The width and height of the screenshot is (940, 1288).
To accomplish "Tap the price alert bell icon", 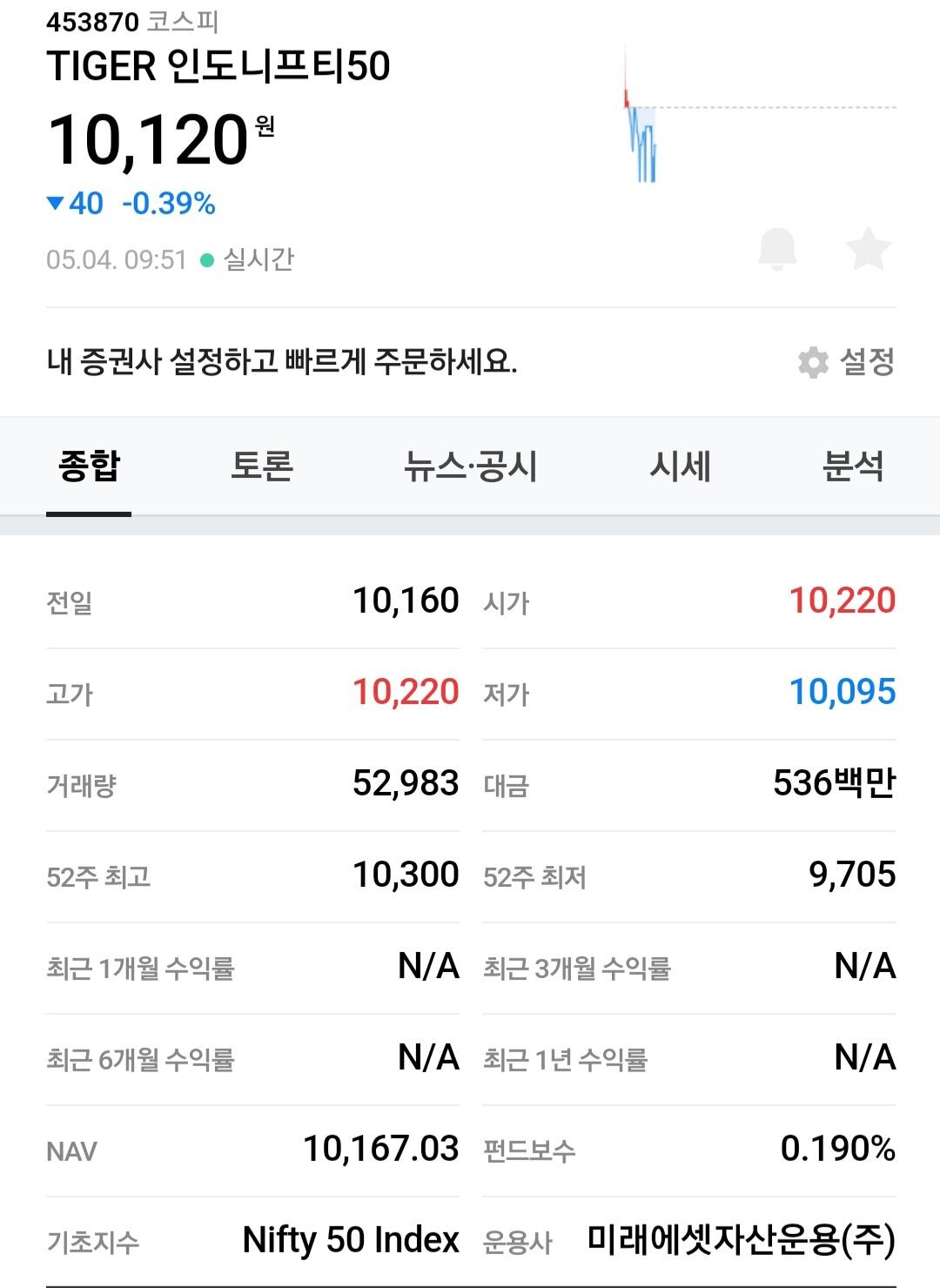I will [777, 249].
